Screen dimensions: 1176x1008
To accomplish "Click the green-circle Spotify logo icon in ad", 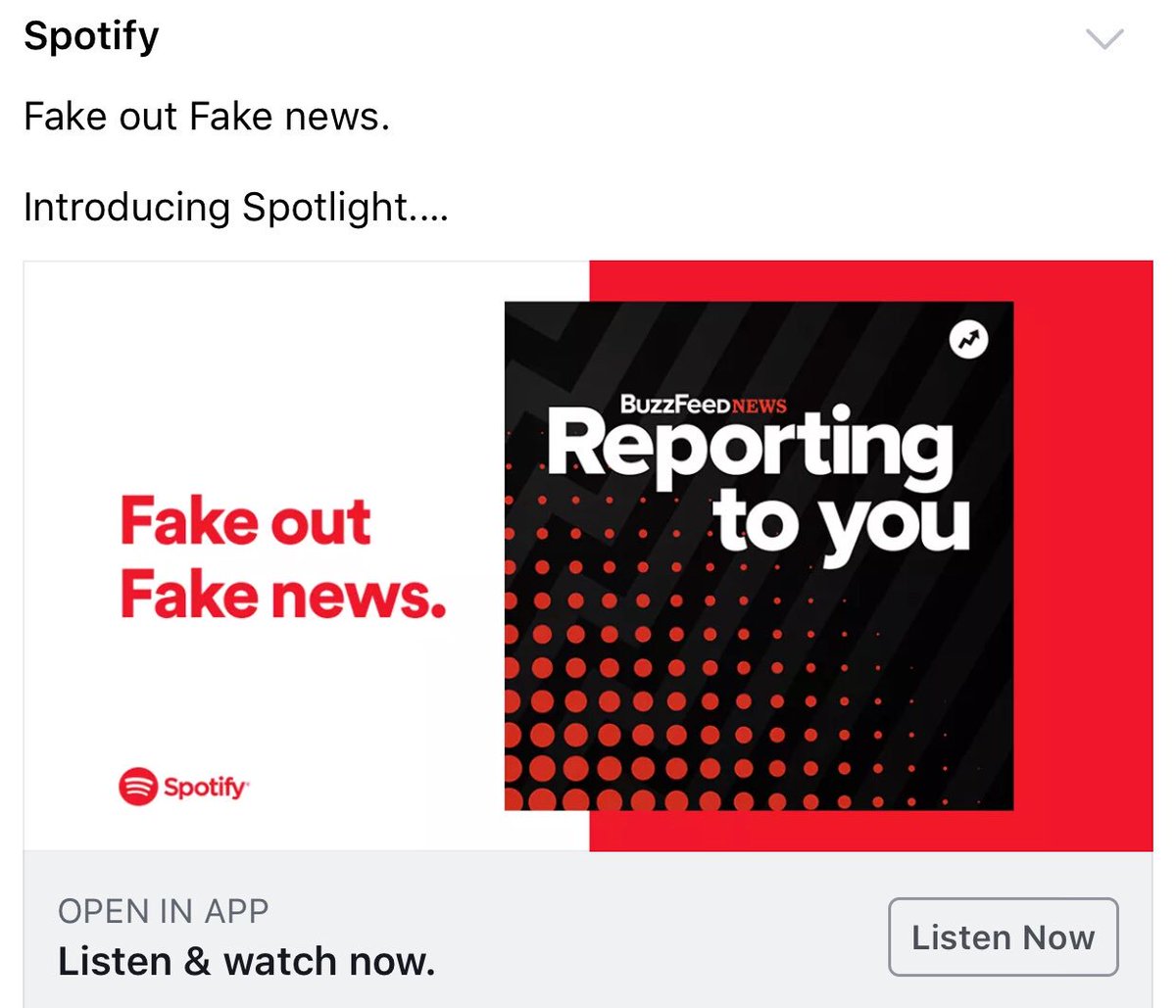I will (x=138, y=786).
